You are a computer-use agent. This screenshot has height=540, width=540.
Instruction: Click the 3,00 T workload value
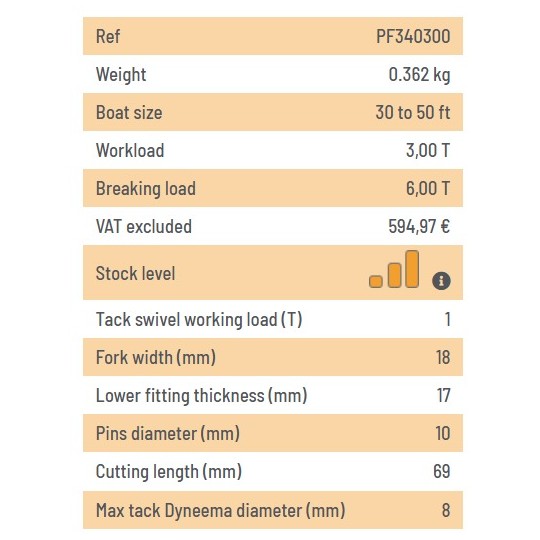click(x=428, y=150)
